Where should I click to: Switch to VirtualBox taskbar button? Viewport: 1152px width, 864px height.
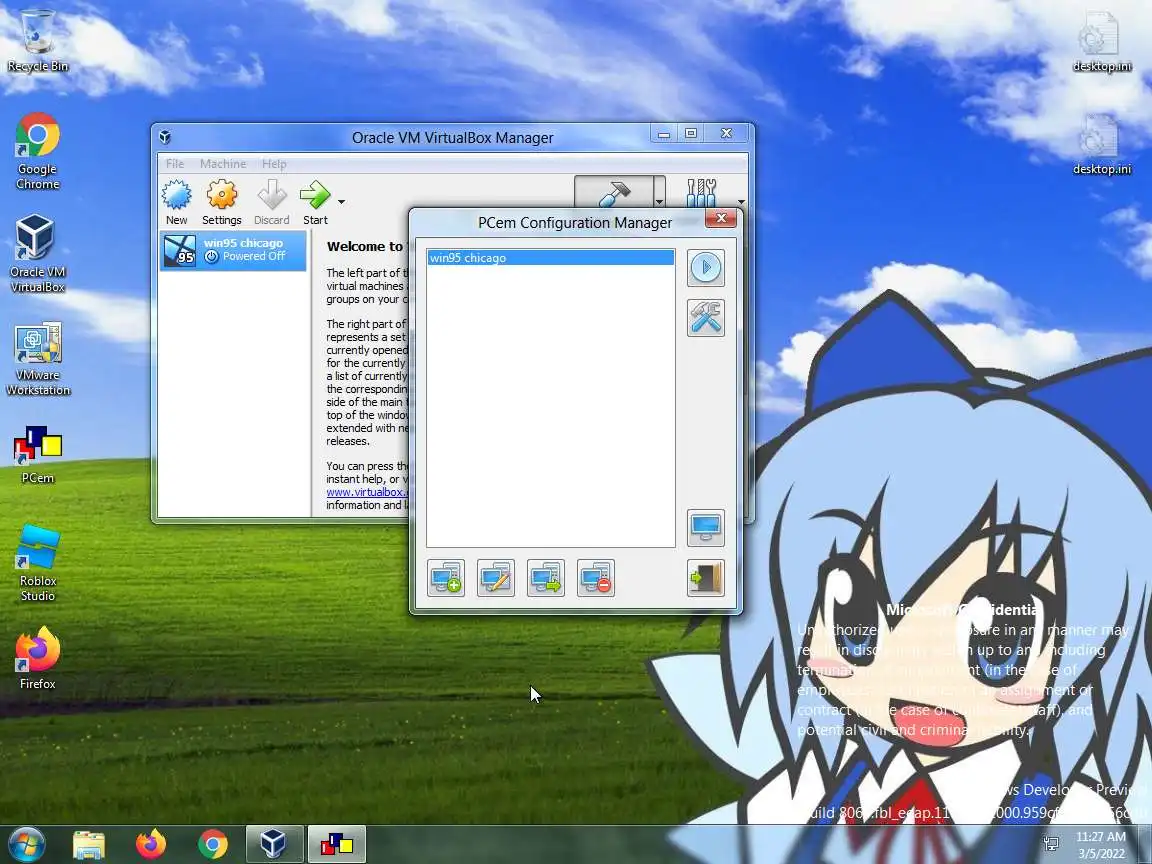pos(274,844)
